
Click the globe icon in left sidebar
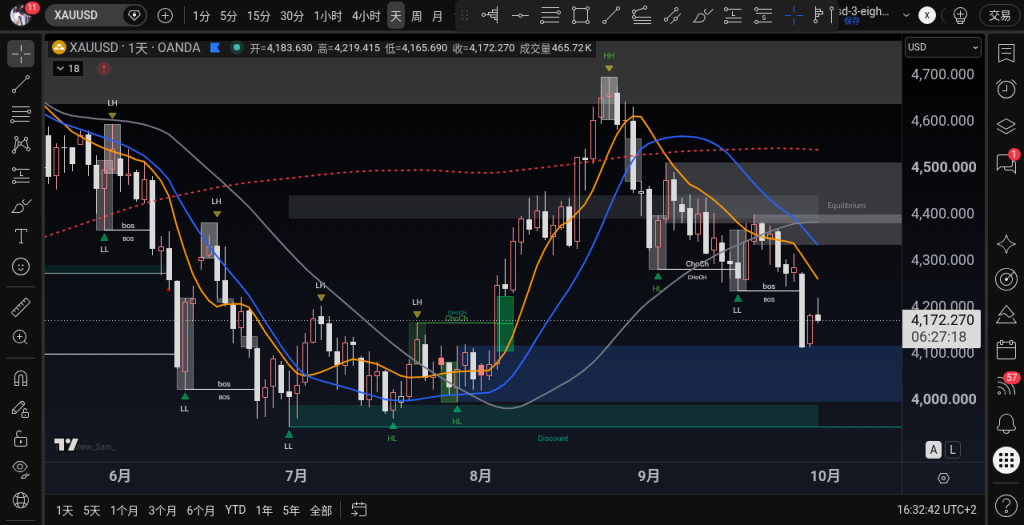click(x=21, y=500)
